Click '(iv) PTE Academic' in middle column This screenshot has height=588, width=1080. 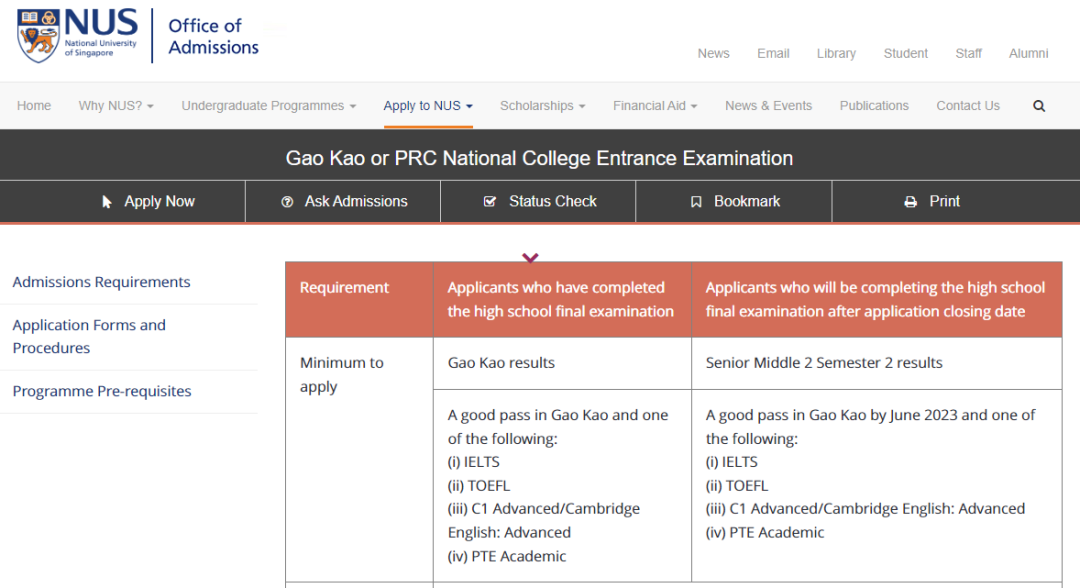click(x=507, y=556)
